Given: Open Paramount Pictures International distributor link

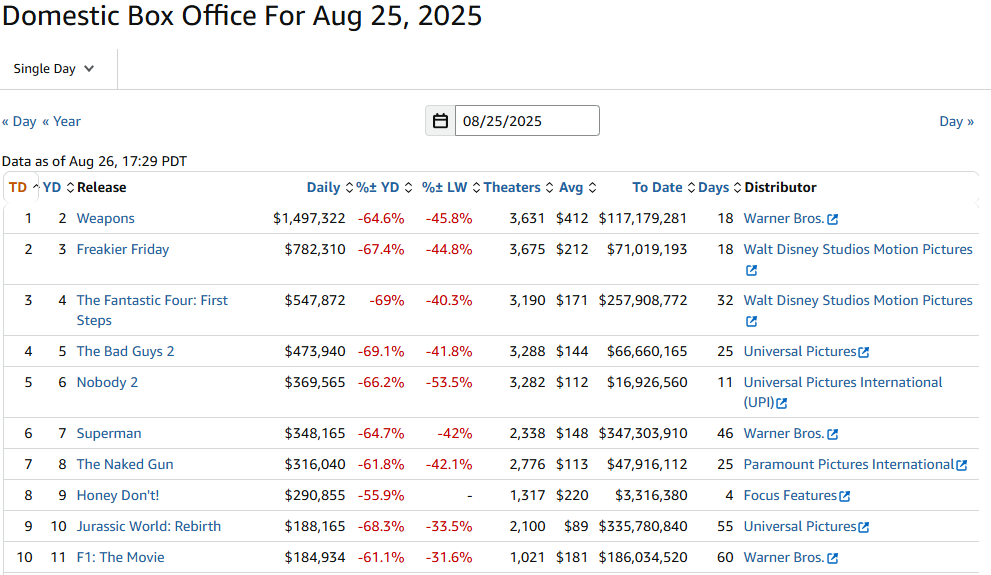Looking at the screenshot, I should 848,464.
